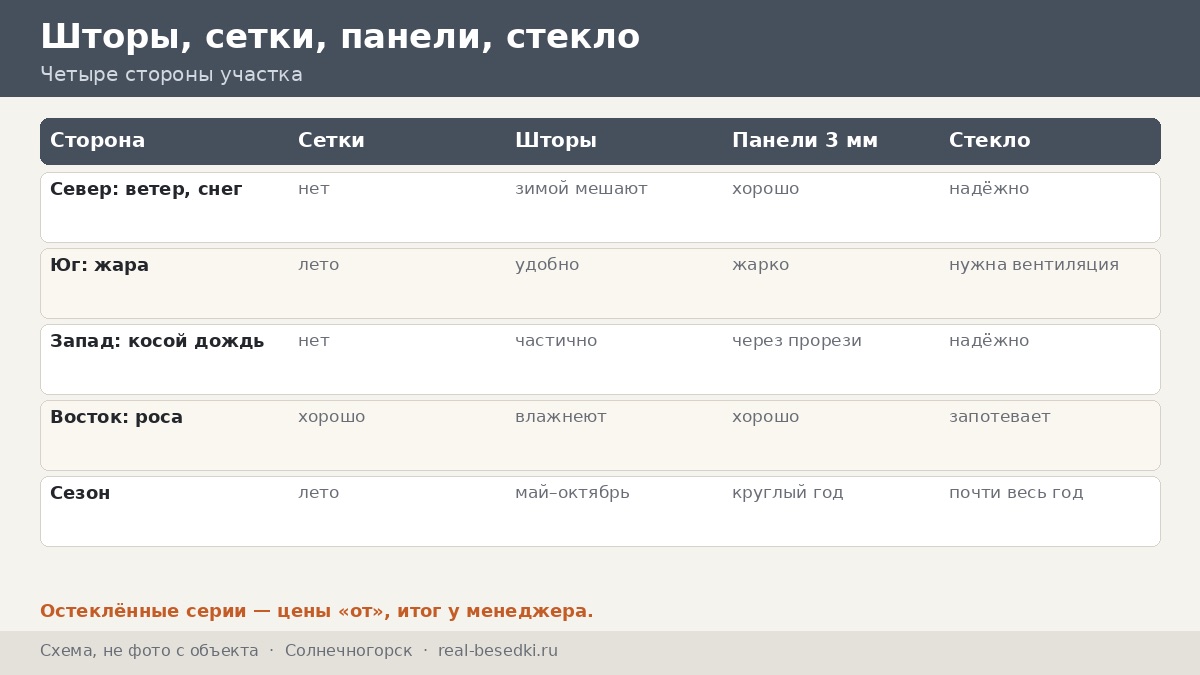Image resolution: width=1200 pixels, height=675 pixels.
Task: Click the cell "почти весь год"
Action: 1016,493
